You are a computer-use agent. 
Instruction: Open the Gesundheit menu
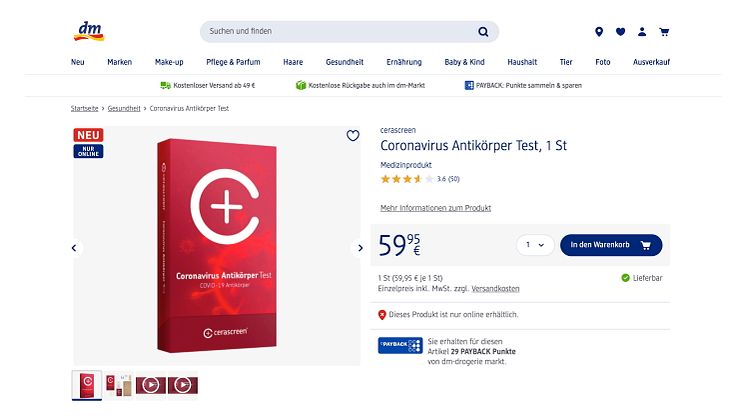pos(344,62)
